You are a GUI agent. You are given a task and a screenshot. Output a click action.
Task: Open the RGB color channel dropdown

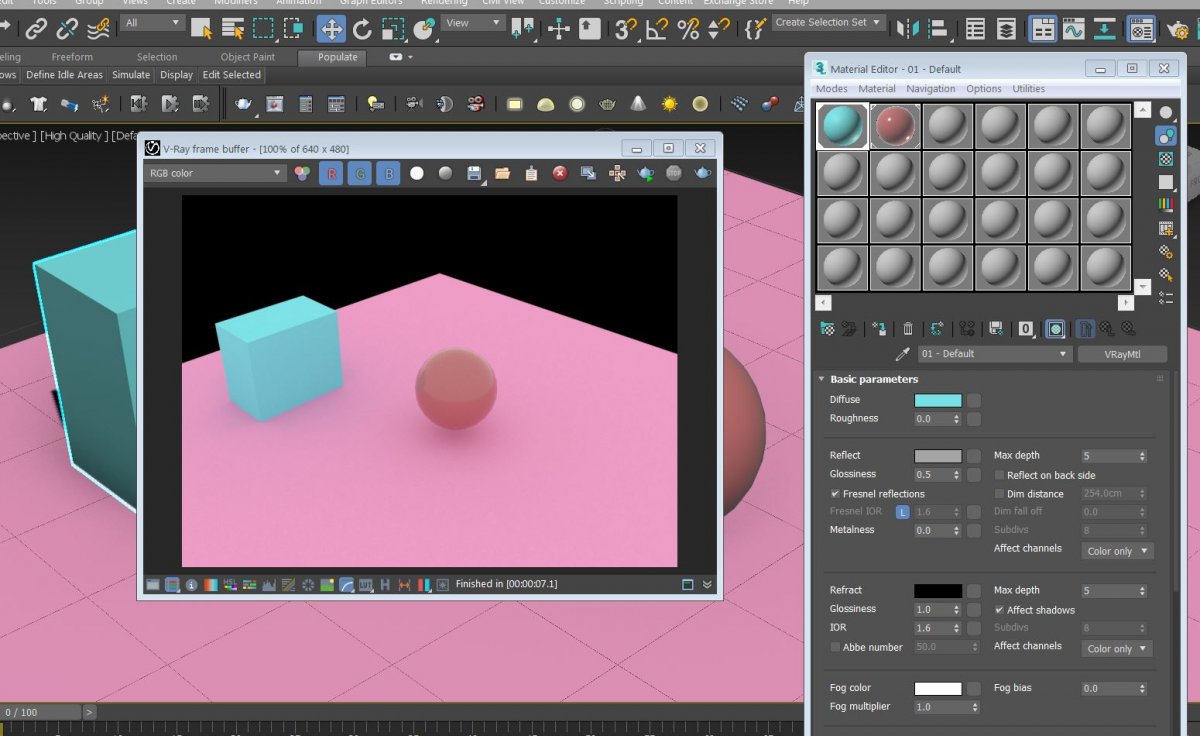(215, 173)
